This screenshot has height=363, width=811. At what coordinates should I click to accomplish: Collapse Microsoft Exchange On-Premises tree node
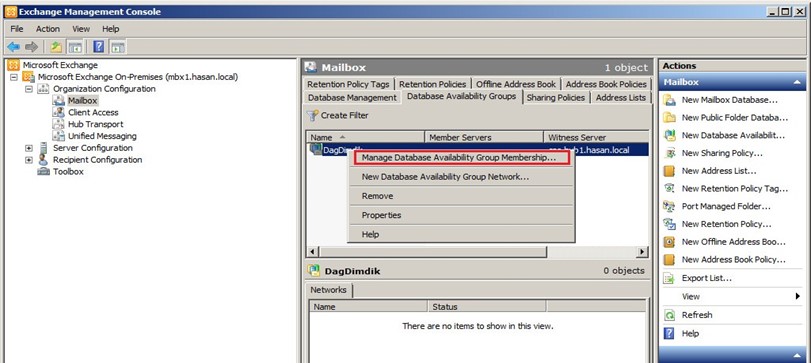[x=14, y=77]
